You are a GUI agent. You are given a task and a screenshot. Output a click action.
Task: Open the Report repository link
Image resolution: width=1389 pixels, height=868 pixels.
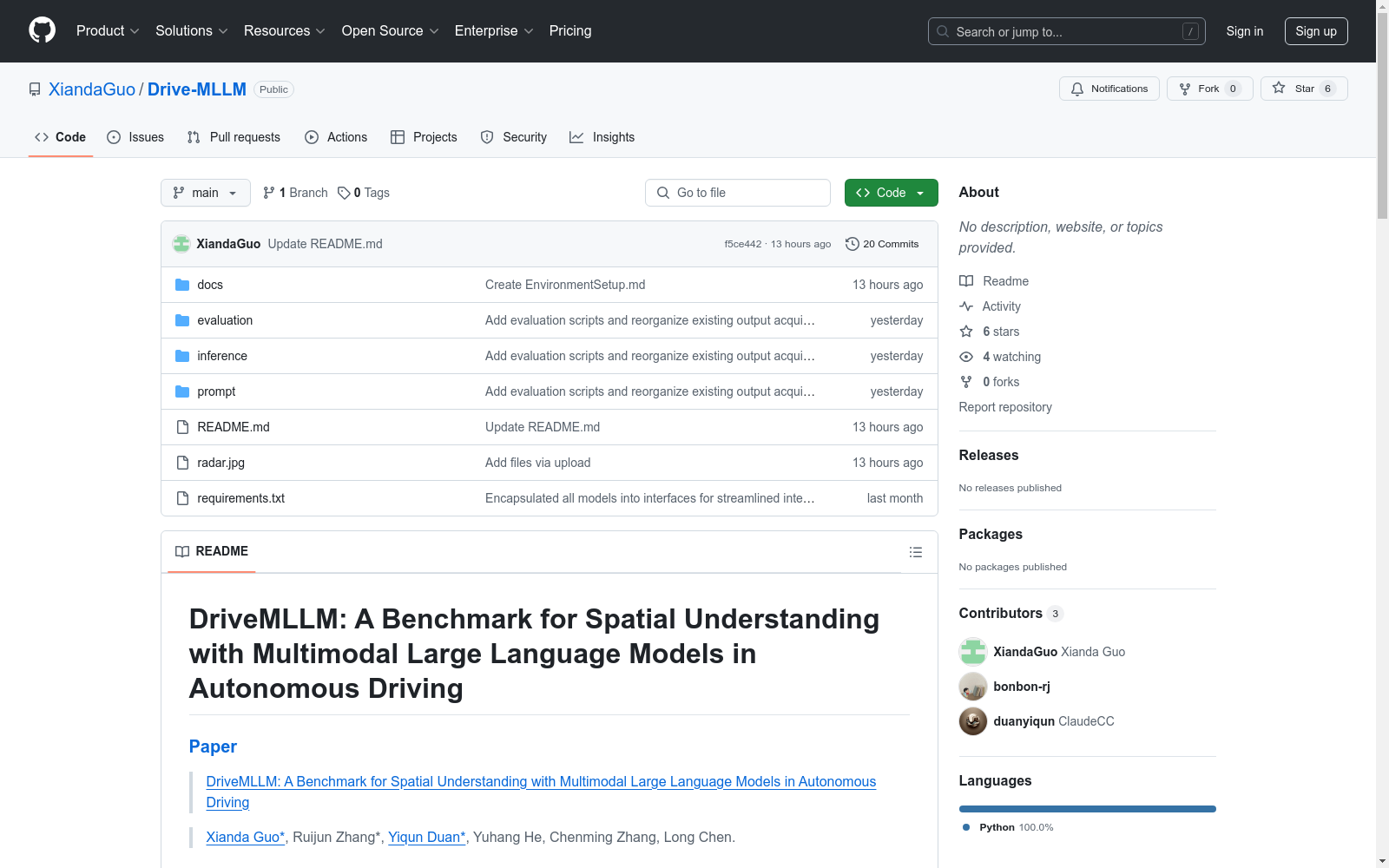(1005, 407)
